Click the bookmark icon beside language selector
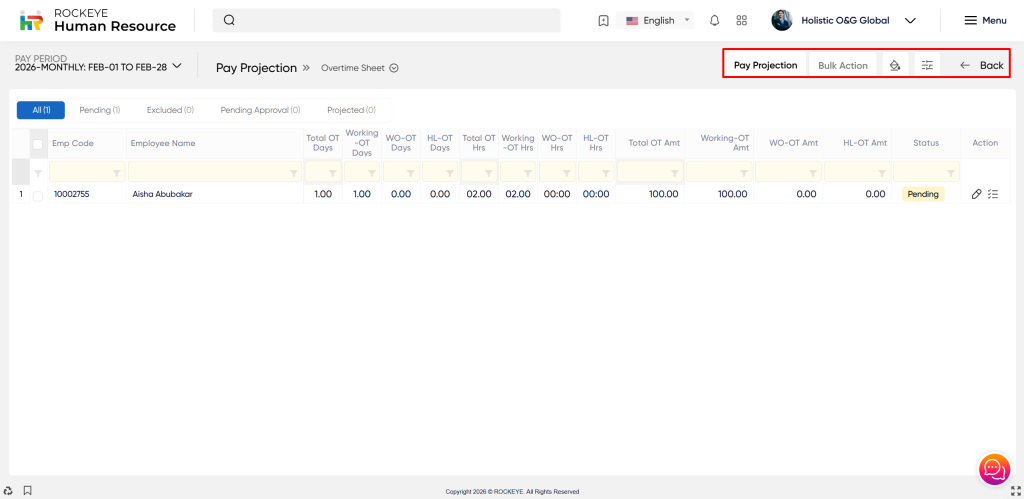Image resolution: width=1024 pixels, height=499 pixels. [603, 20]
